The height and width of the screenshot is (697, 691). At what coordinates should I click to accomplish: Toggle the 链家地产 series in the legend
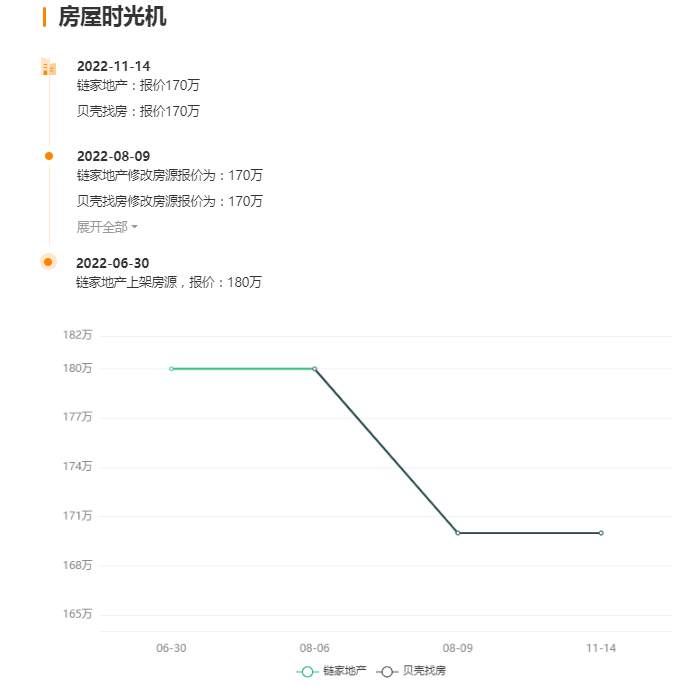[332, 671]
